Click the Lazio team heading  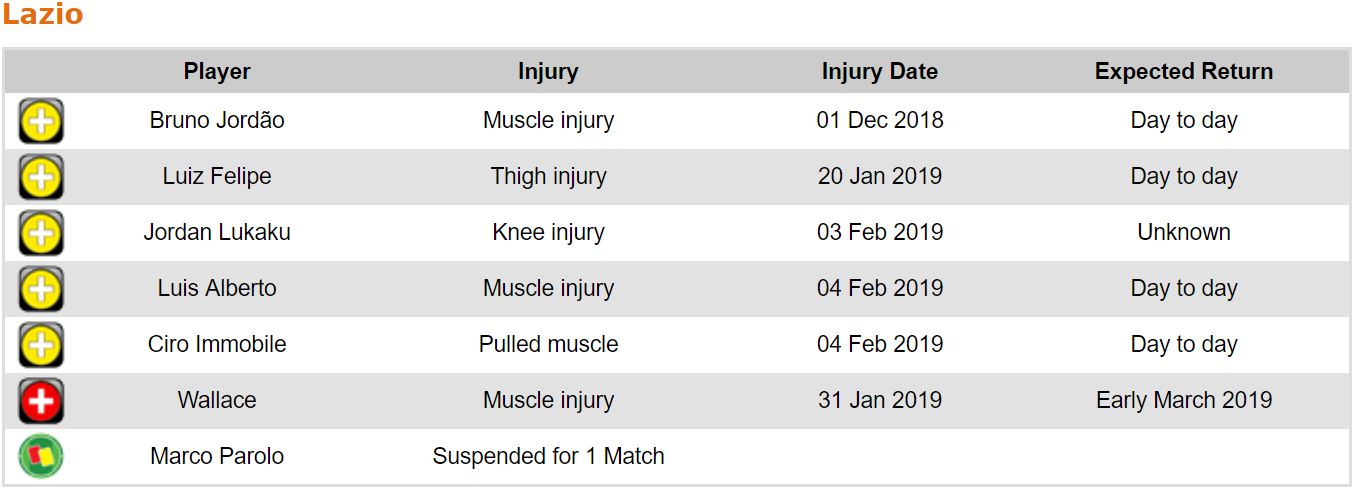click(43, 15)
